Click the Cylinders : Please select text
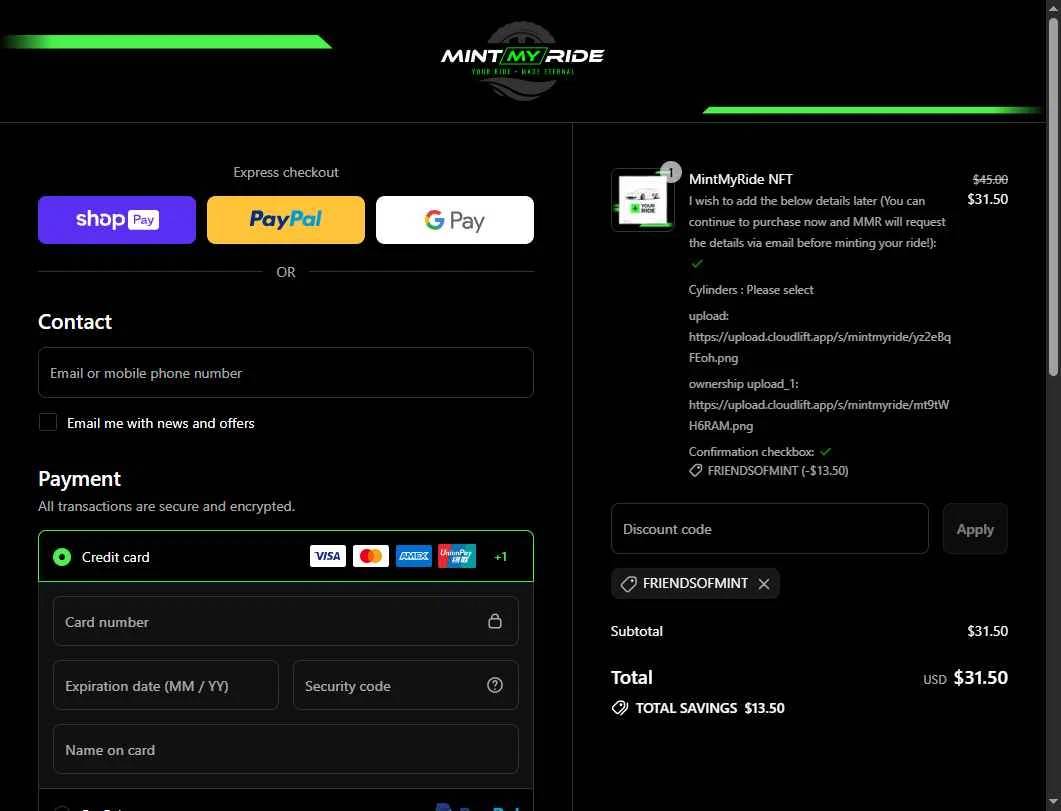The width and height of the screenshot is (1061, 811). [x=750, y=289]
